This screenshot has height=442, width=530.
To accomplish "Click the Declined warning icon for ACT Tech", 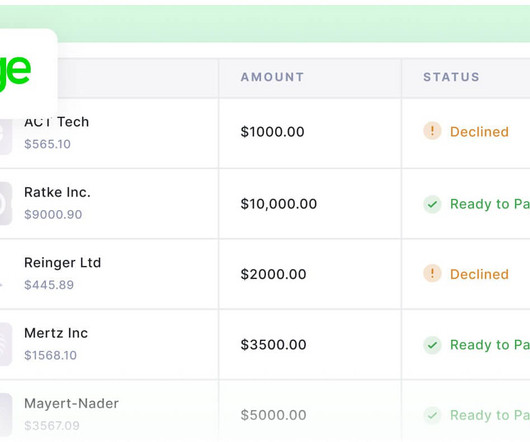I will pyautogui.click(x=432, y=131).
